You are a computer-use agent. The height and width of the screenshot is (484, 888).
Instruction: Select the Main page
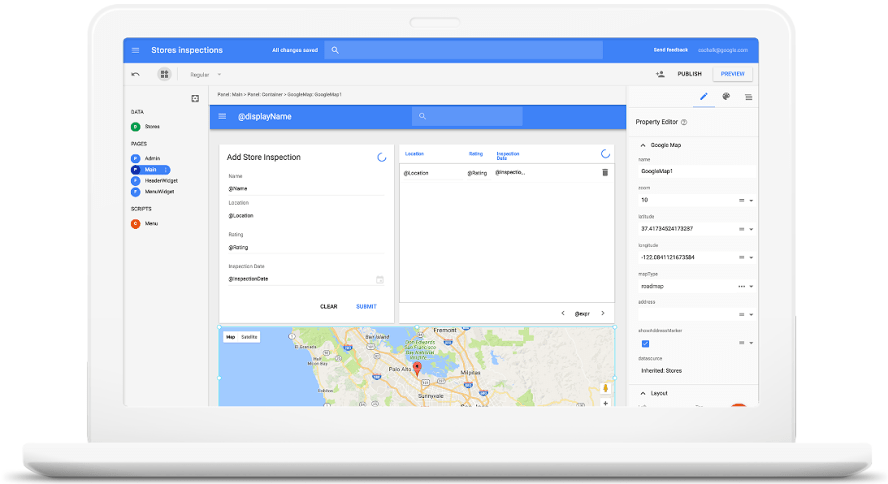150,170
